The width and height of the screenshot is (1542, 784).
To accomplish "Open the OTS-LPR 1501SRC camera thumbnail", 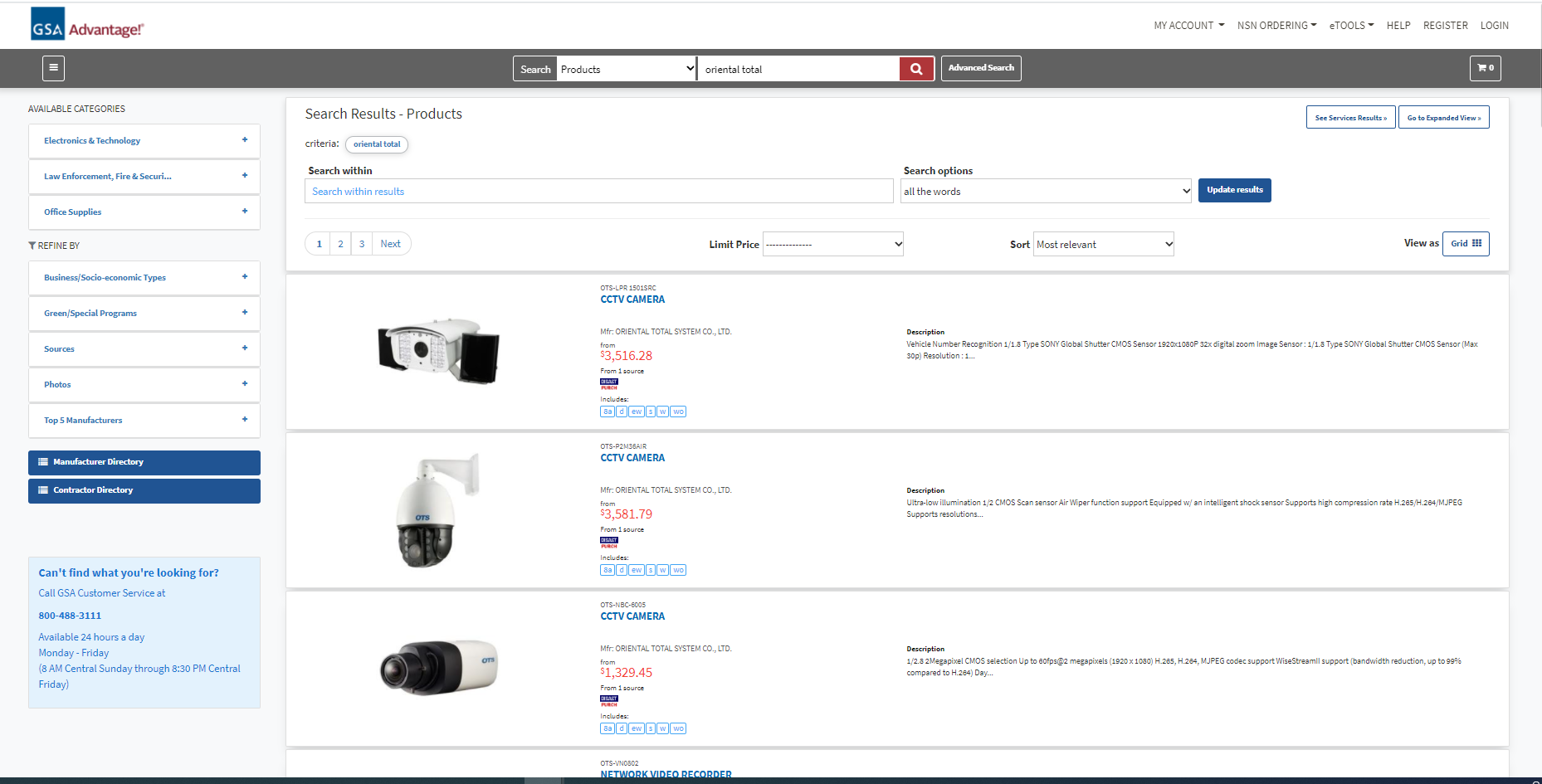I will click(x=439, y=351).
